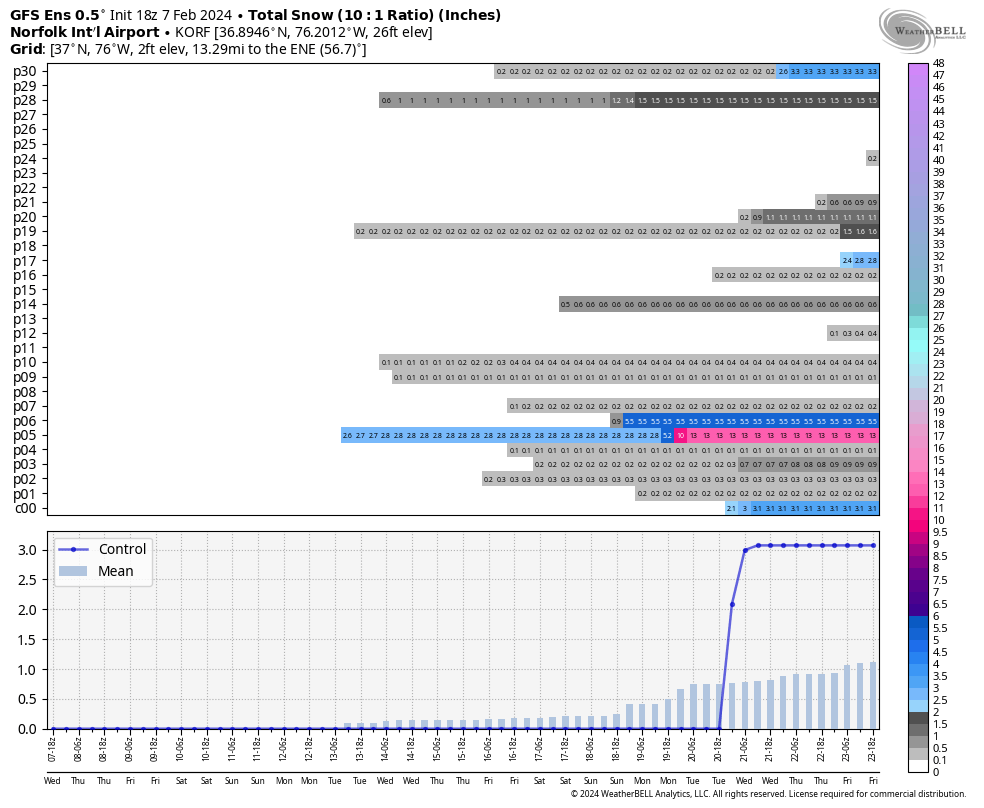The width and height of the screenshot is (984, 808).
Task: Click the '2.4' cell in row p17
Action: click(x=847, y=260)
